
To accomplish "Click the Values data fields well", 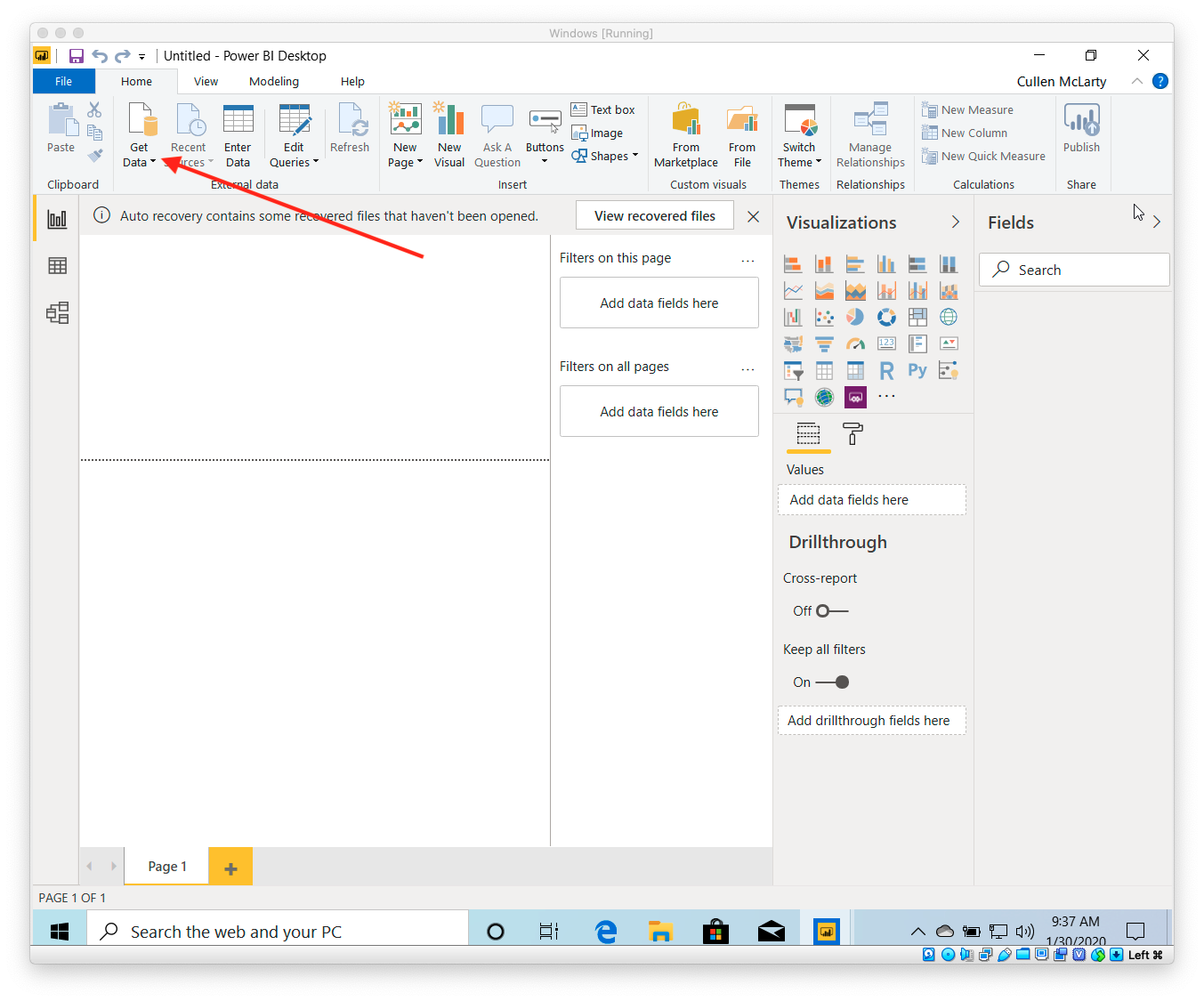I will [872, 500].
